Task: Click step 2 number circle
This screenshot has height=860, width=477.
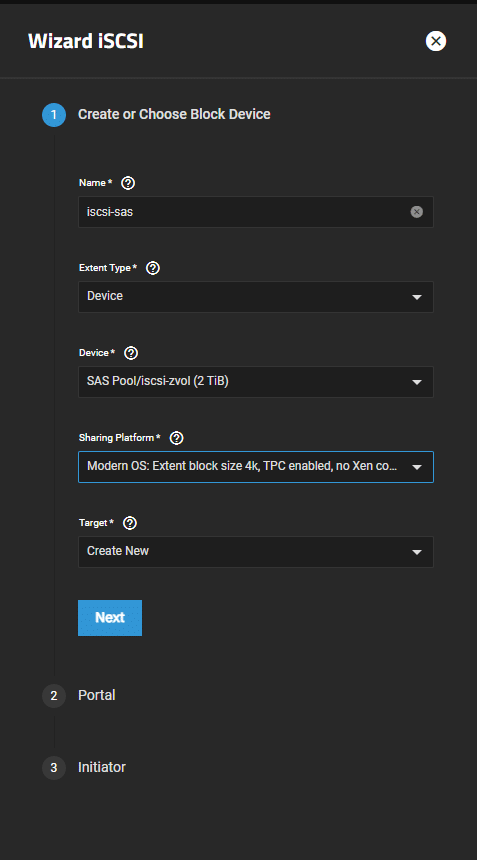Action: pos(54,696)
